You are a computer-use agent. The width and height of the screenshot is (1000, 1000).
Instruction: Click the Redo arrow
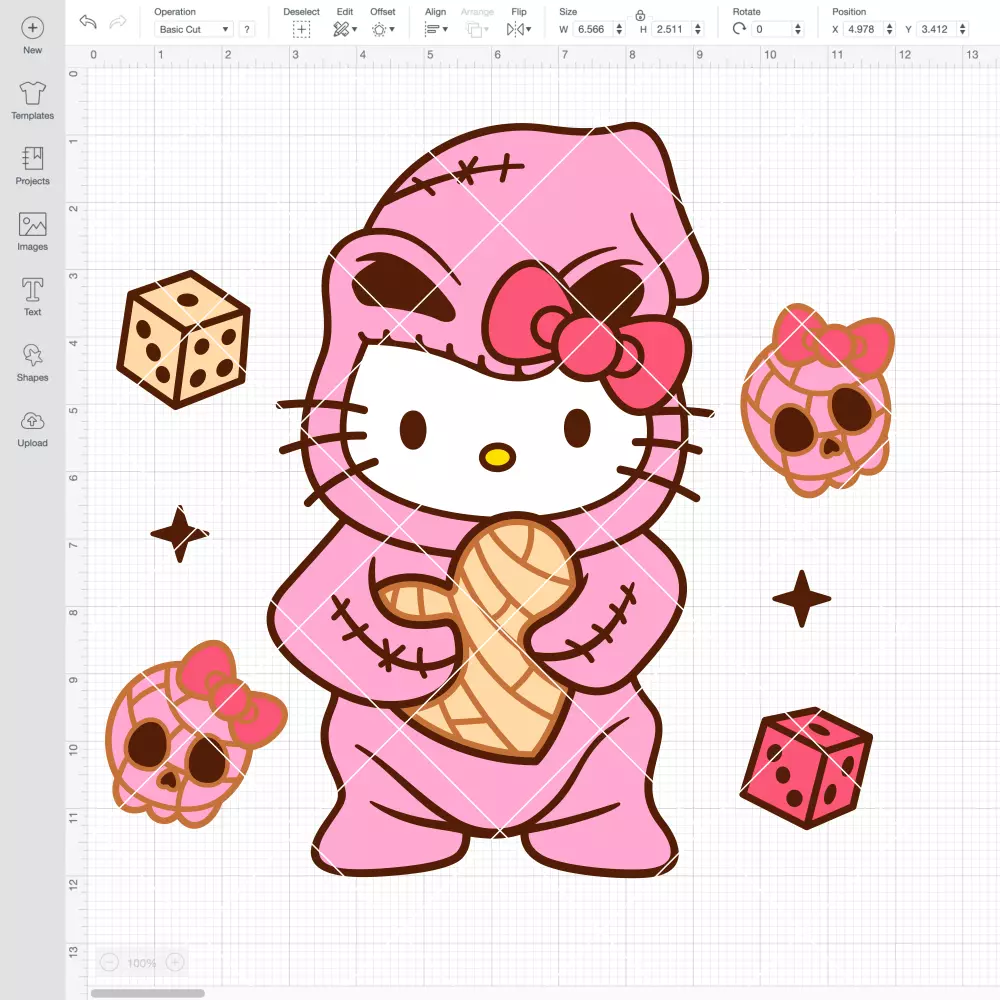point(117,22)
